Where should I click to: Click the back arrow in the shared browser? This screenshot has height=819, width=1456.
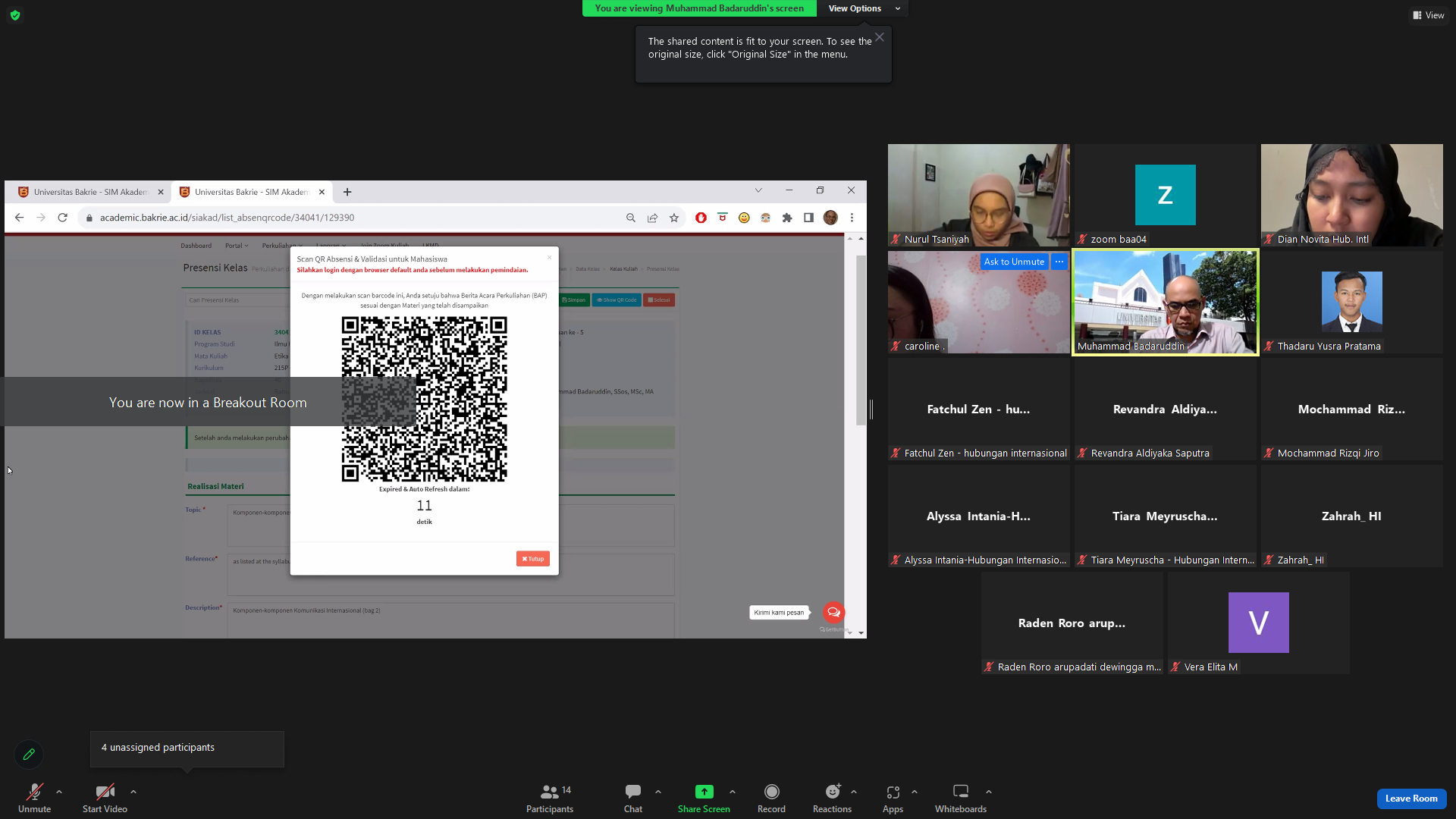(20, 218)
